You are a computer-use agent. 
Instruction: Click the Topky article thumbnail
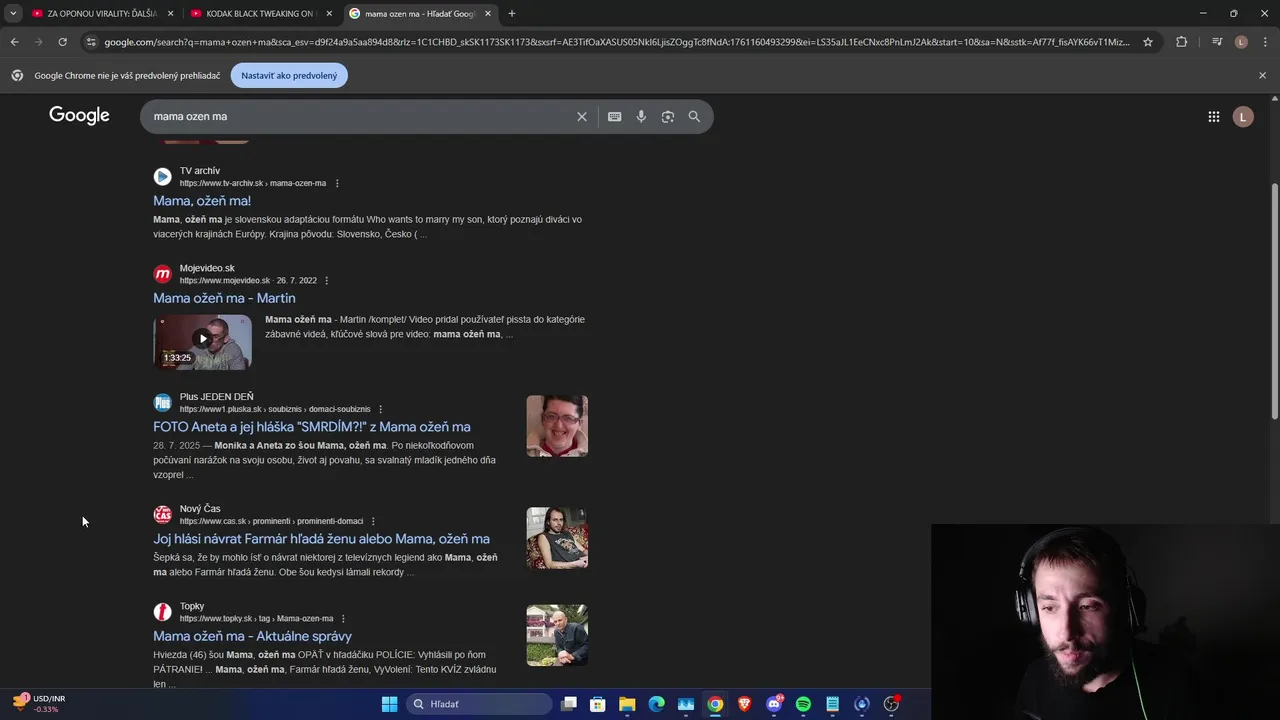[x=557, y=635]
